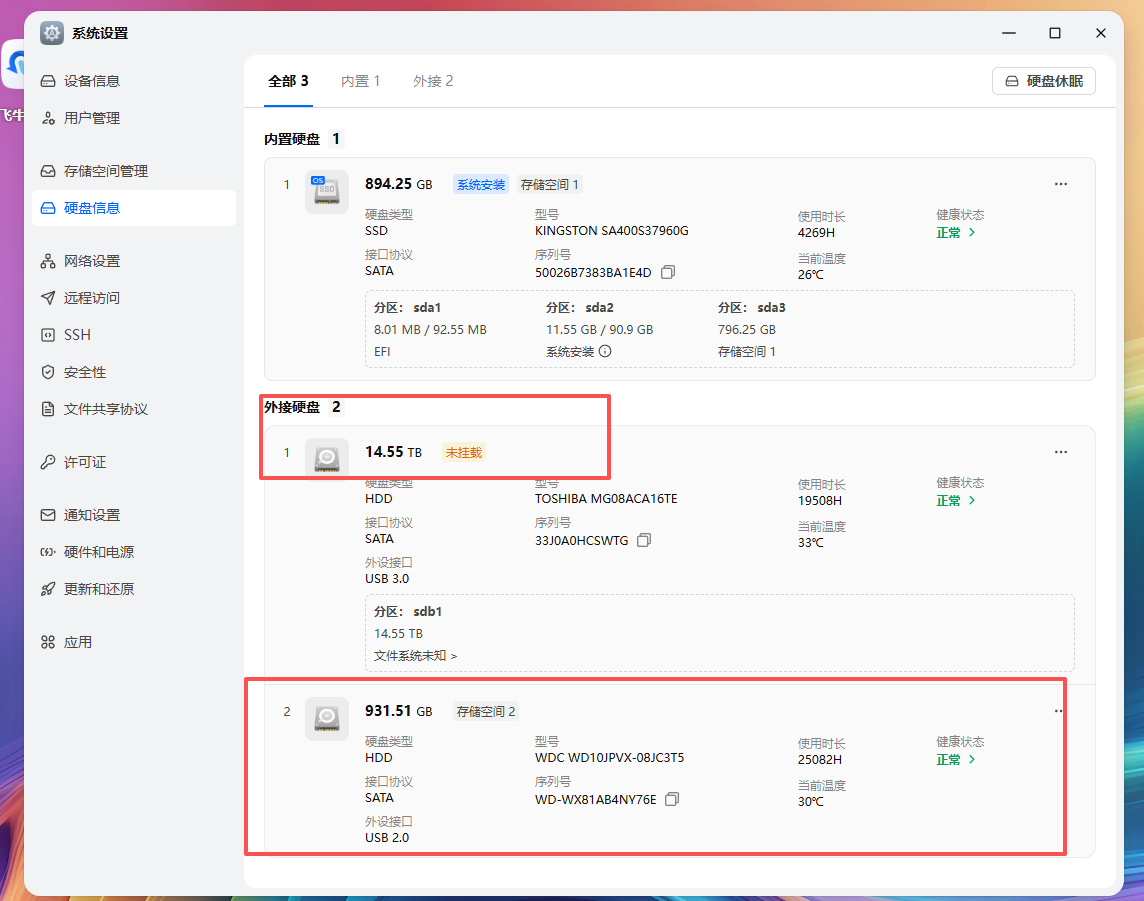Screen dimensions: 1144x901
Task: Click the 通知设置 envelope icon
Action: 48,515
